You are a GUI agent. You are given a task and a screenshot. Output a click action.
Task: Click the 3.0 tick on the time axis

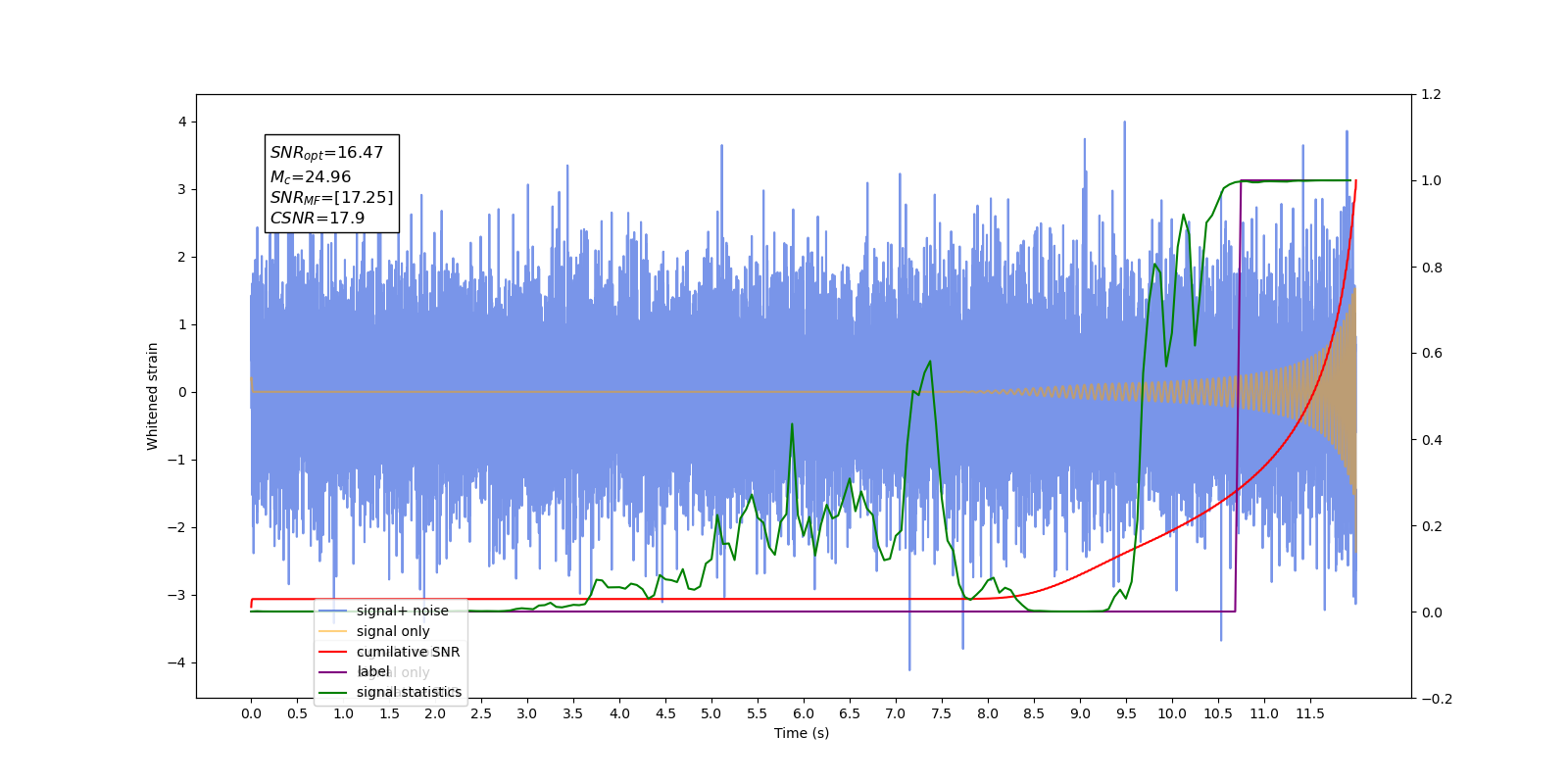pos(527,713)
